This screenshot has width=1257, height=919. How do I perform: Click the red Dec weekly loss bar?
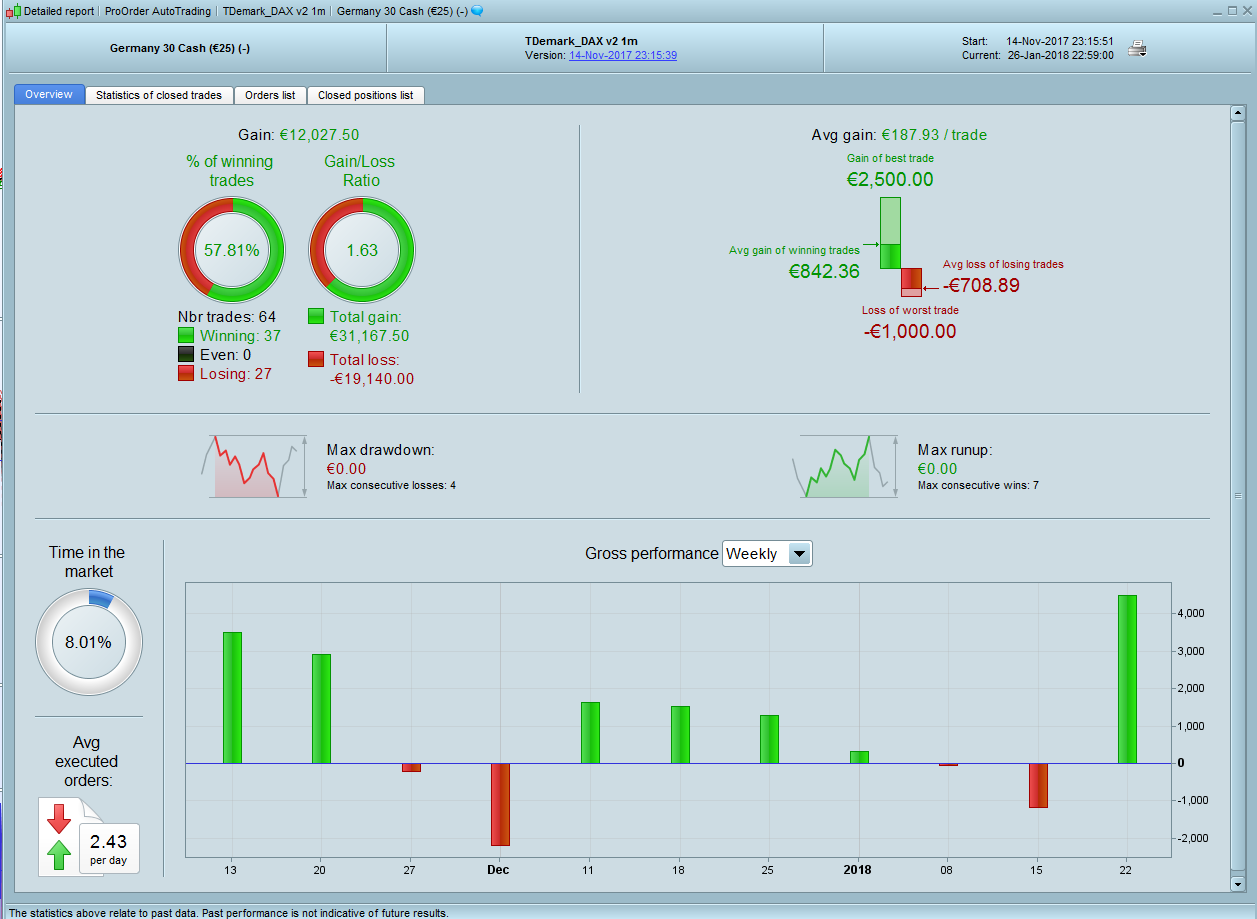pos(500,804)
